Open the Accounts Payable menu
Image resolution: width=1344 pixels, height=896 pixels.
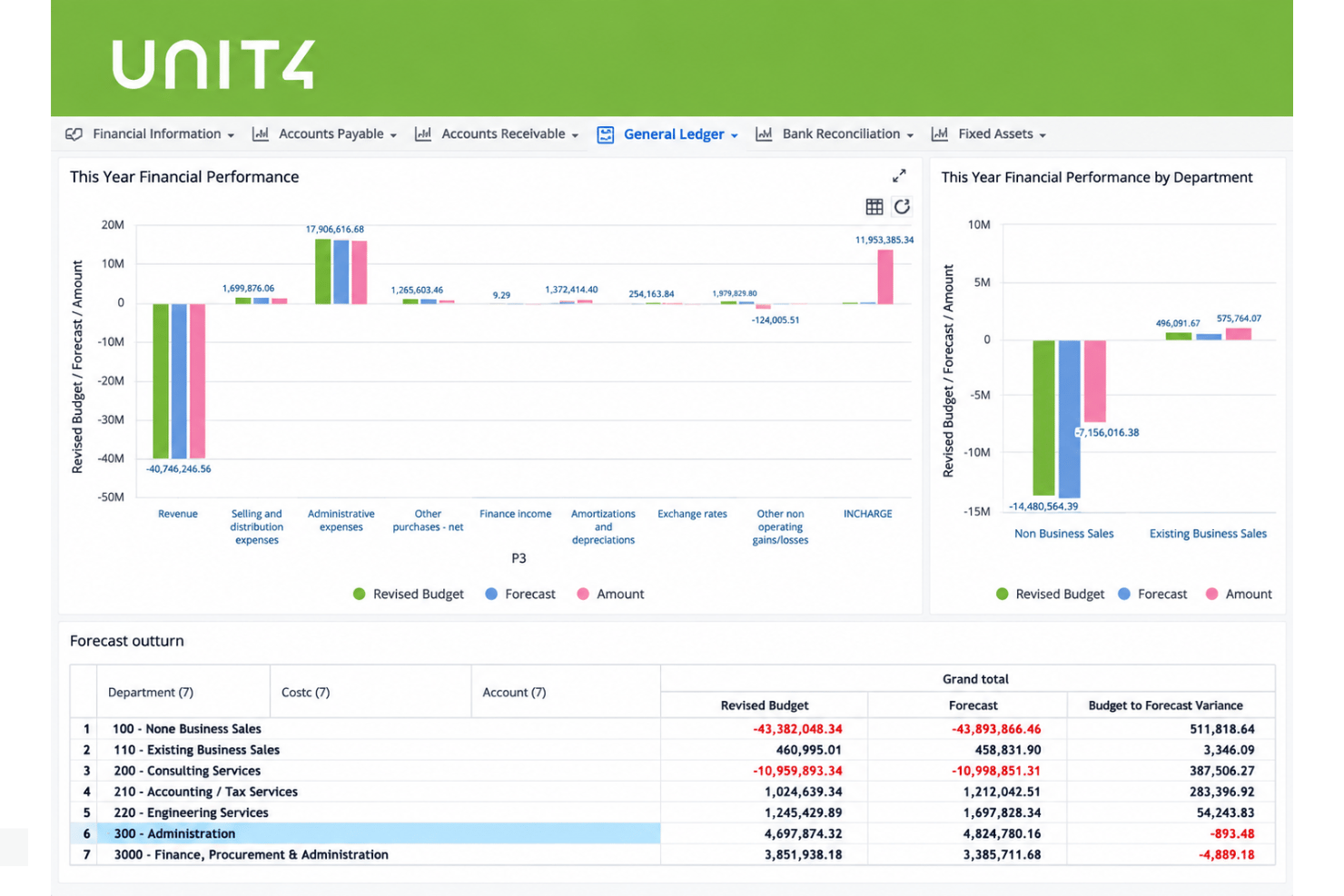click(x=325, y=134)
